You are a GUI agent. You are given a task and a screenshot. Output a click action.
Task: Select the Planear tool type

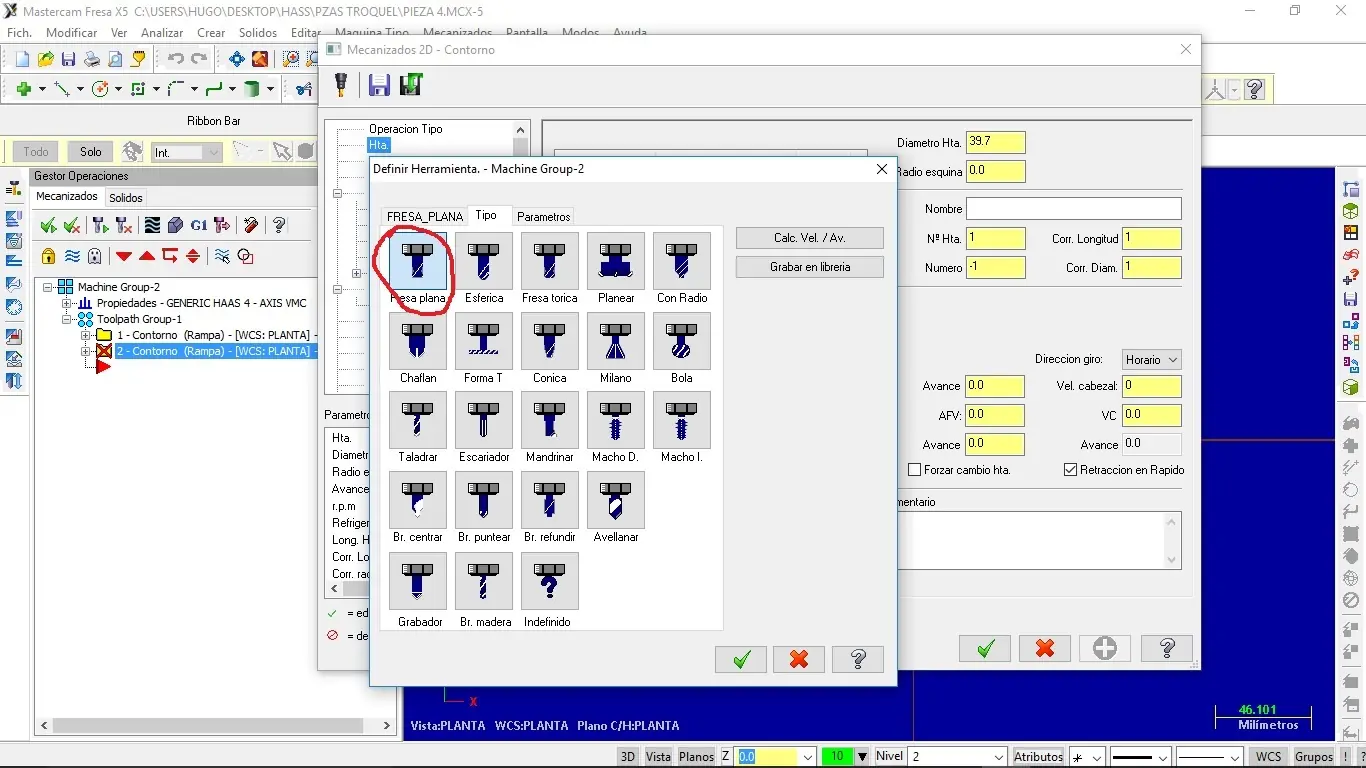coord(616,261)
